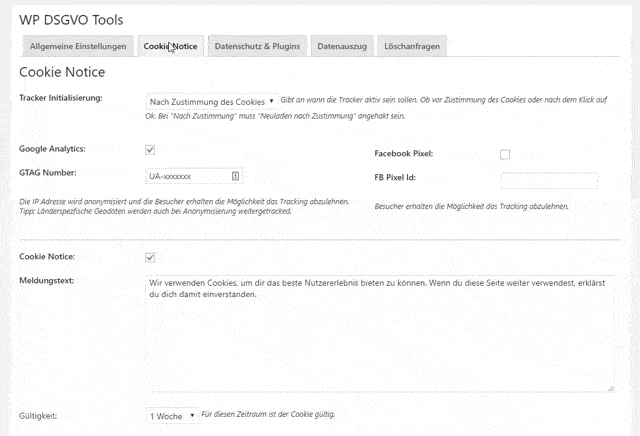Open the Allgemeine Einstellungen tab
The image size is (640, 436).
point(78,46)
